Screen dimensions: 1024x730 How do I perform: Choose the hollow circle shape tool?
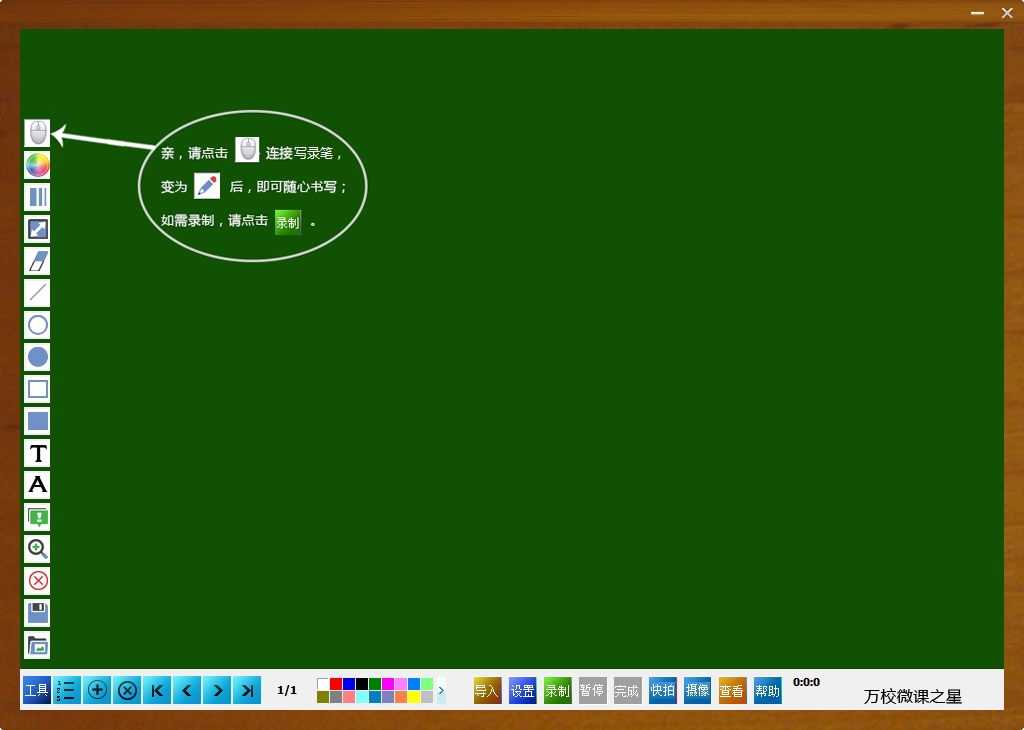point(37,325)
